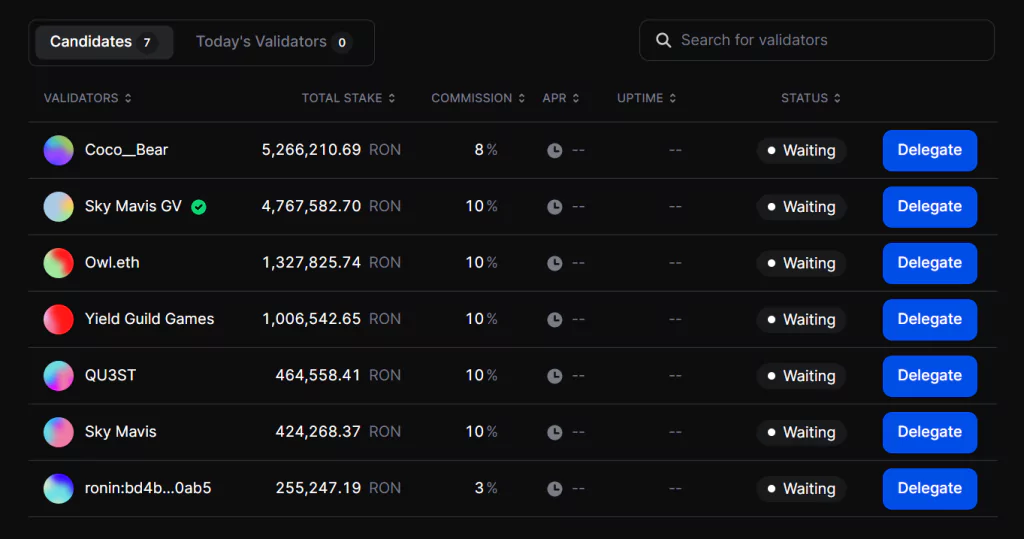This screenshot has height=539, width=1024.
Task: Click the 255,247.19 RON stake value
Action: click(338, 488)
